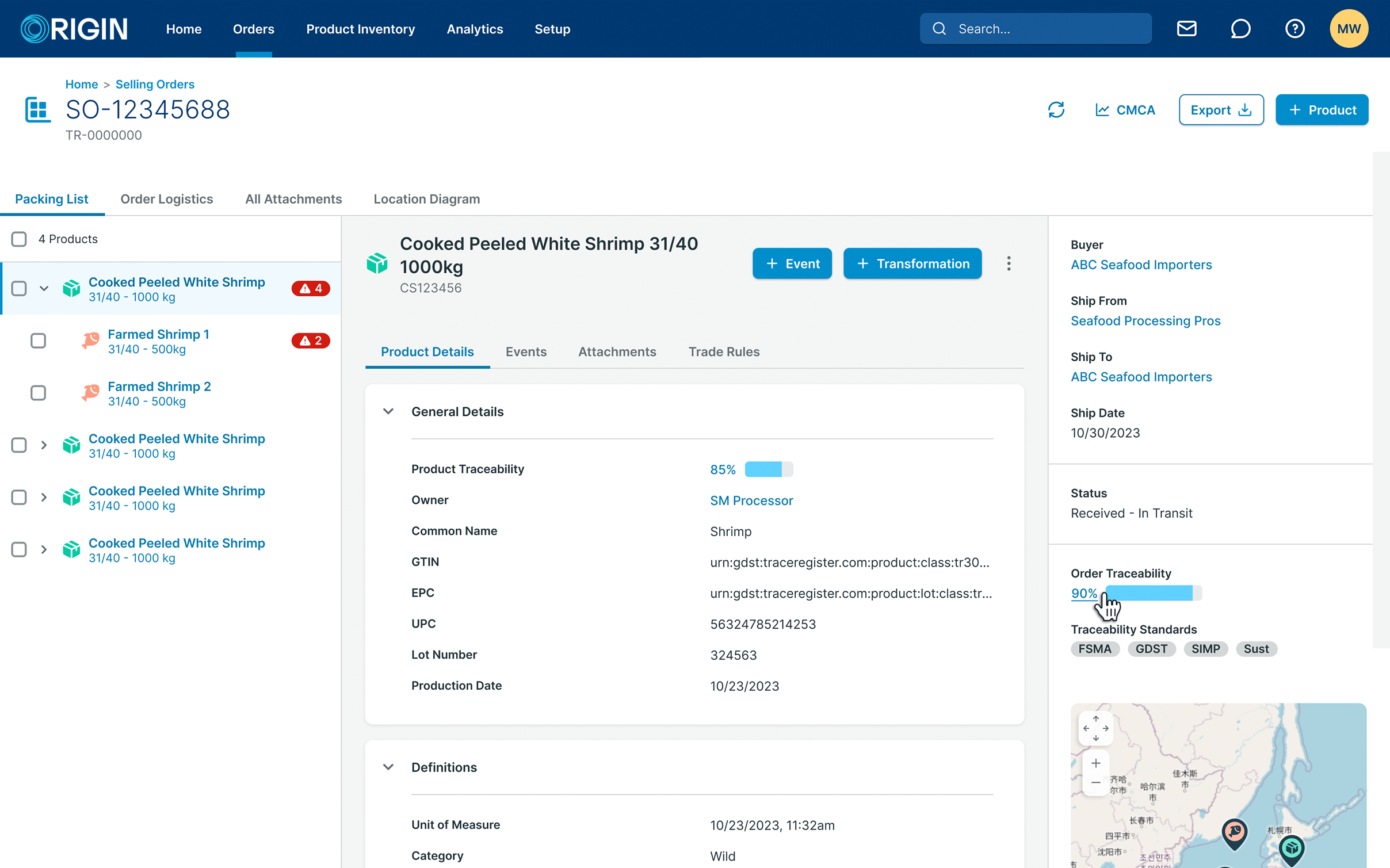Click the map zoom in plus icon

[x=1095, y=763]
